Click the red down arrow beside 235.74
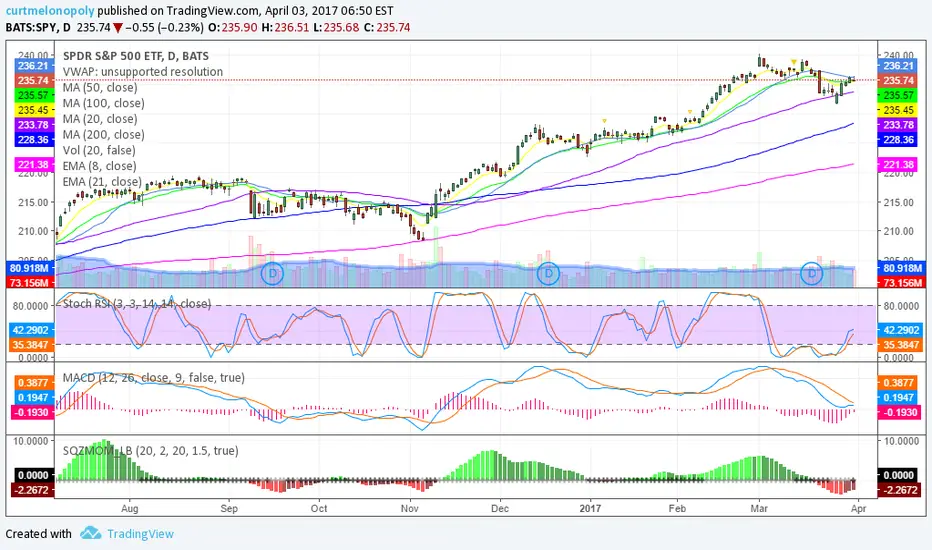 point(118,27)
